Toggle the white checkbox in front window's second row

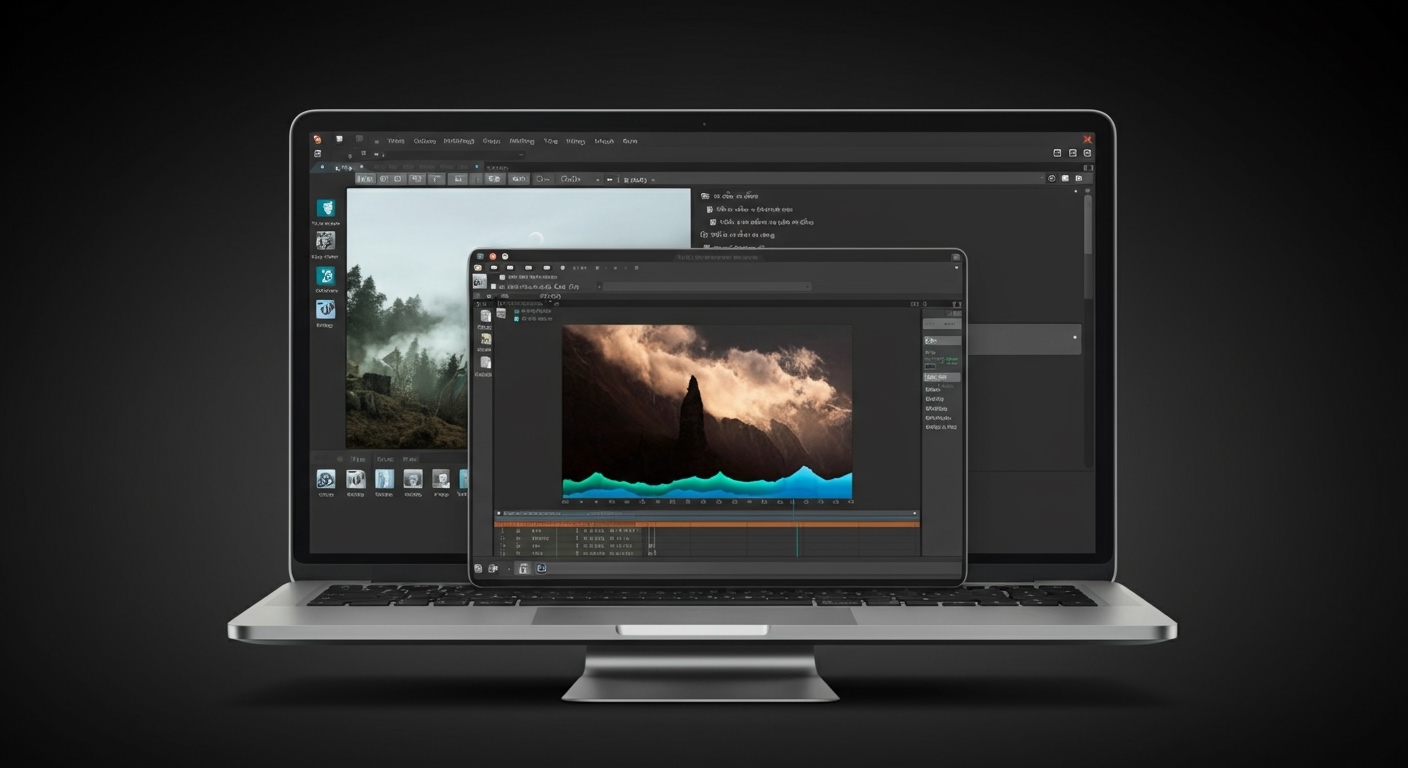tap(492, 285)
